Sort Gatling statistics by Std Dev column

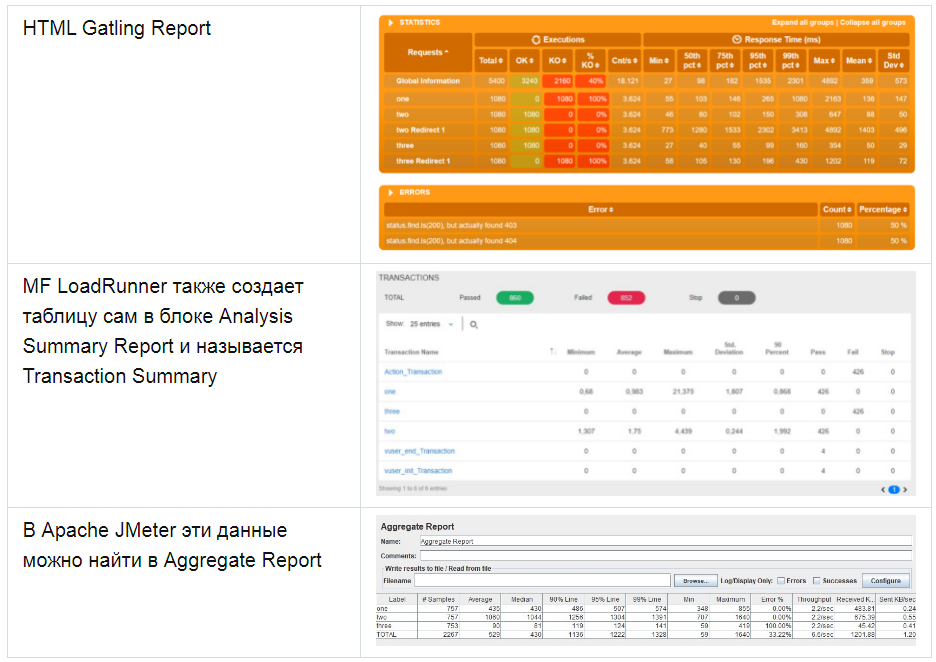point(894,60)
